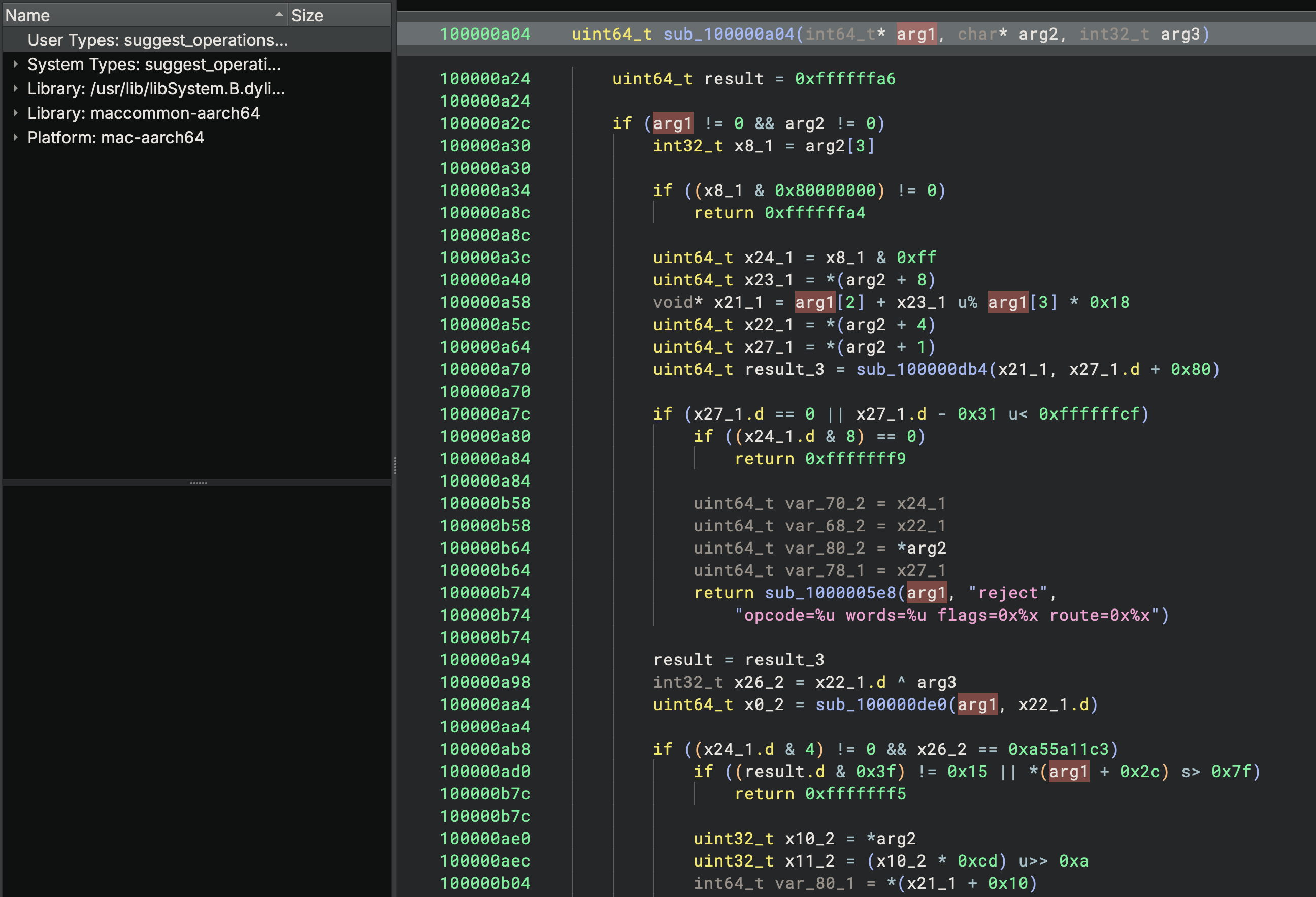Viewport: 1316px width, 897px height.
Task: Click the mask constant 0x80000000
Action: (x=825, y=190)
